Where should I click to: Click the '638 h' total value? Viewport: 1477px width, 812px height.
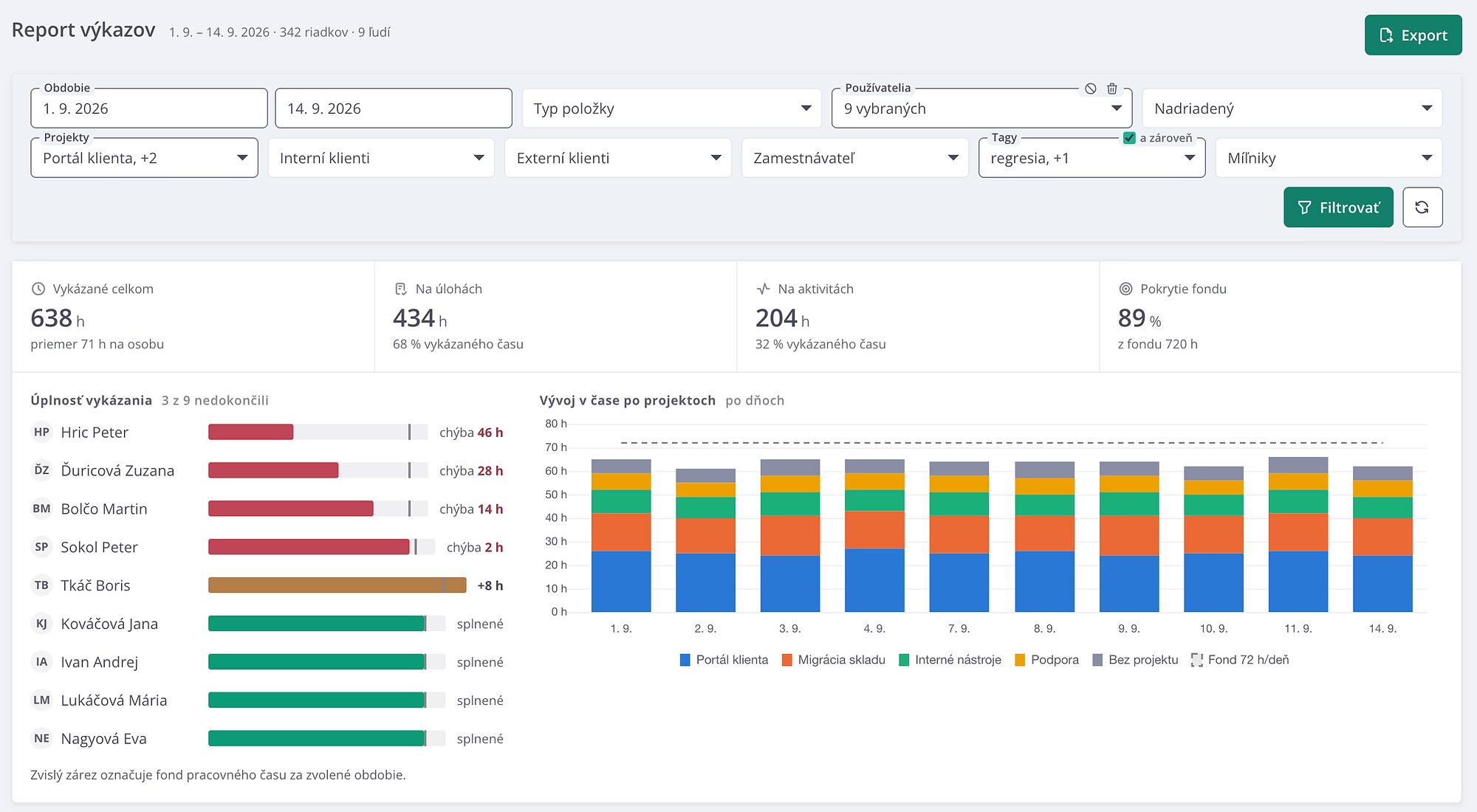coord(58,318)
